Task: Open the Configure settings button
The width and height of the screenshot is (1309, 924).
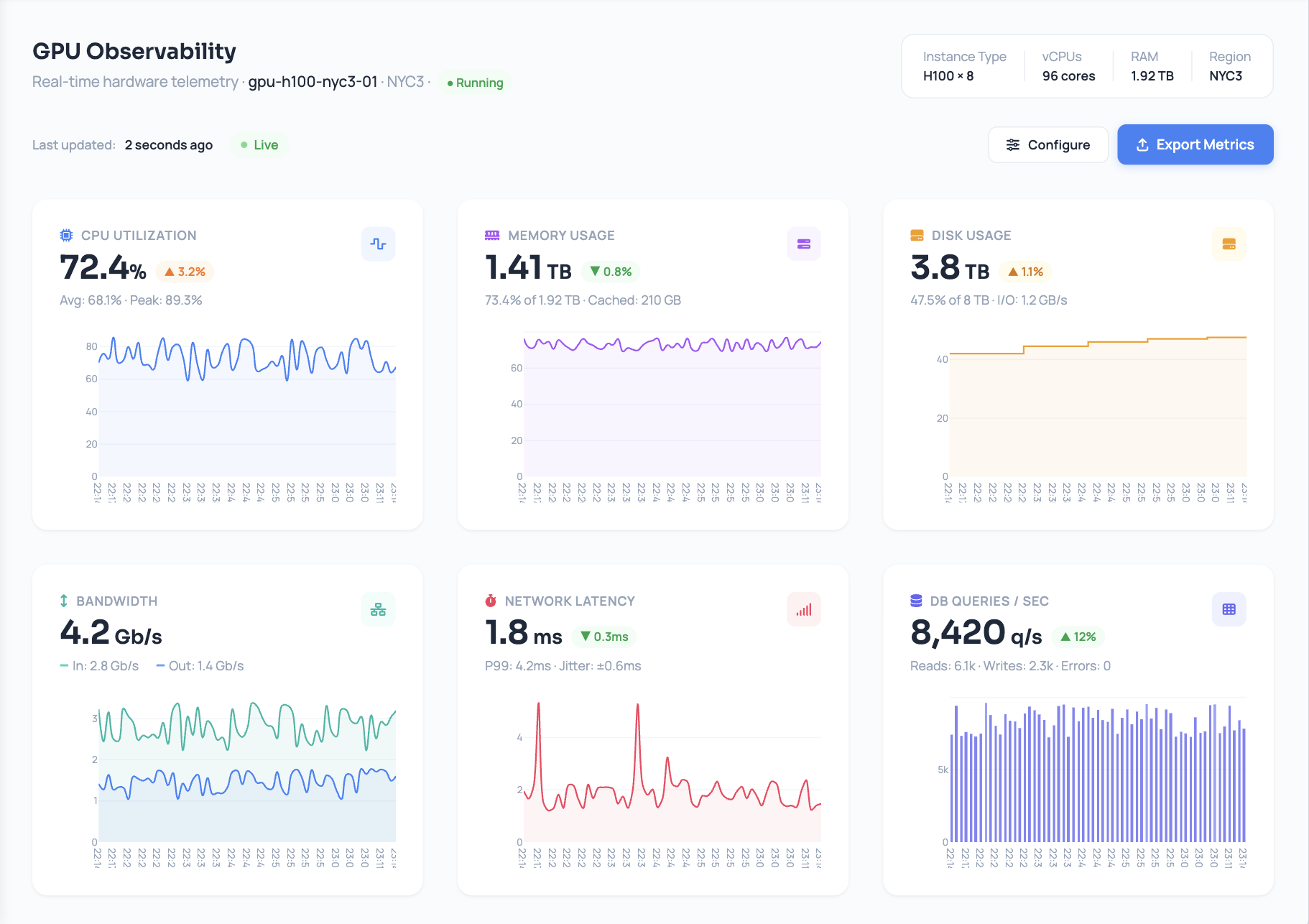Action: tap(1048, 145)
